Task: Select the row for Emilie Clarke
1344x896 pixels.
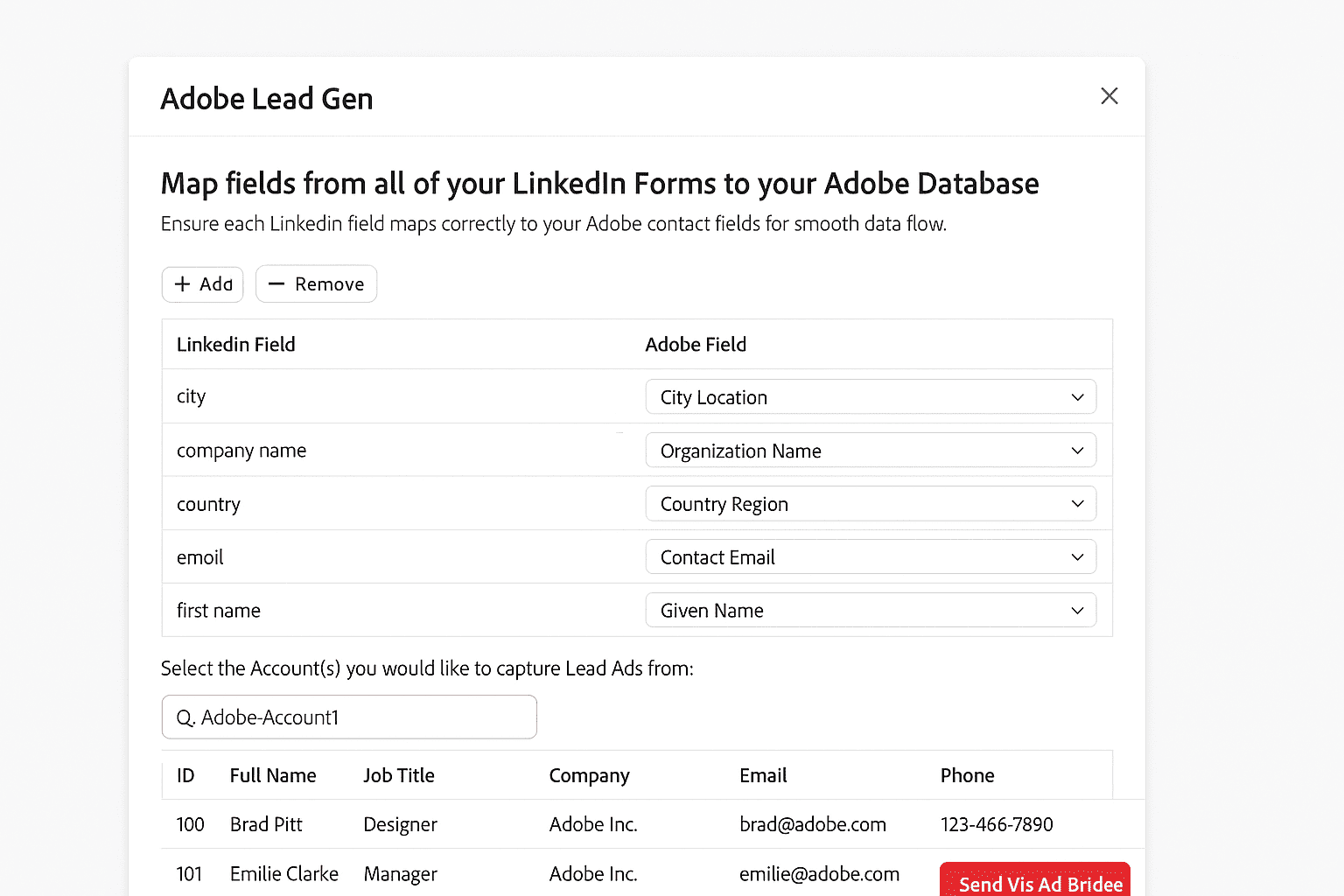Action: pyautogui.click(x=525, y=872)
